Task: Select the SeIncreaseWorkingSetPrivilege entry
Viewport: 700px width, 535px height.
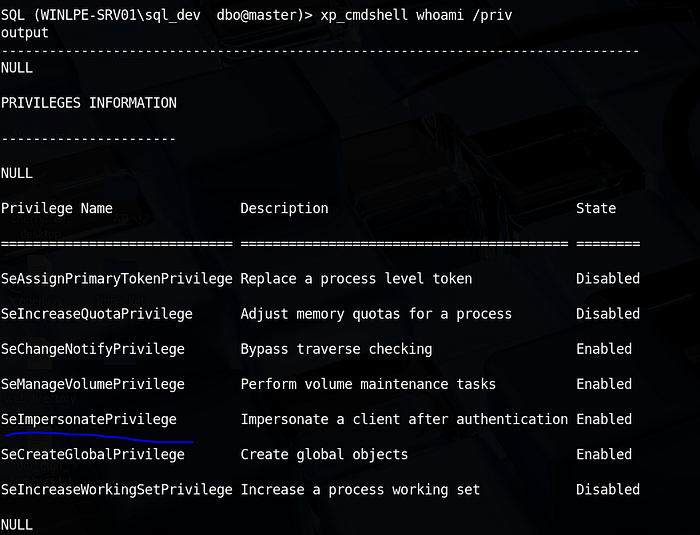Action: tap(117, 490)
